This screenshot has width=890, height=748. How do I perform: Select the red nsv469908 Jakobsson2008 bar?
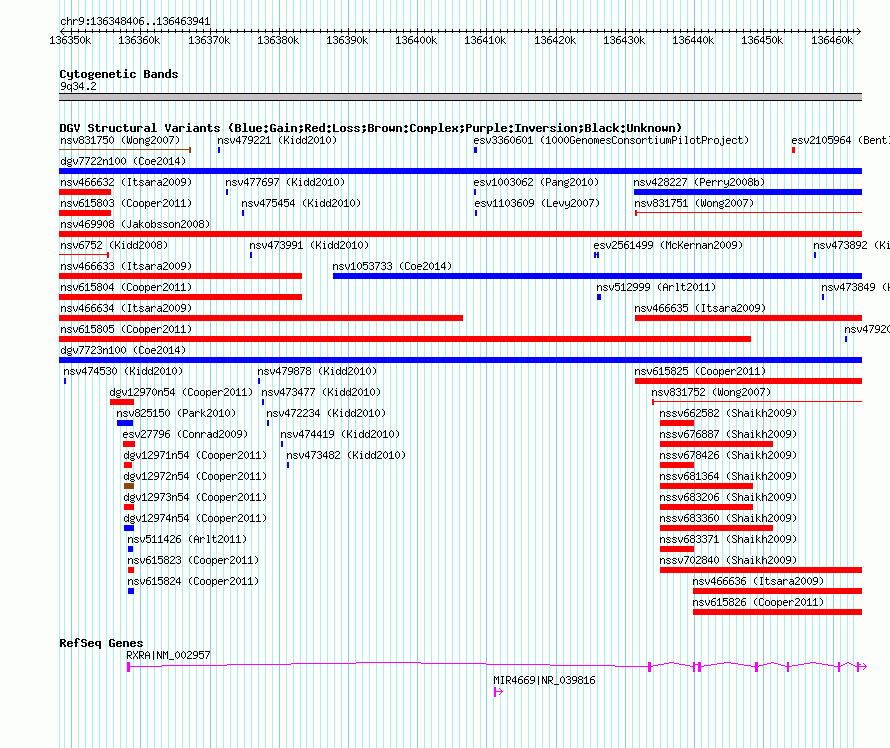click(x=460, y=234)
